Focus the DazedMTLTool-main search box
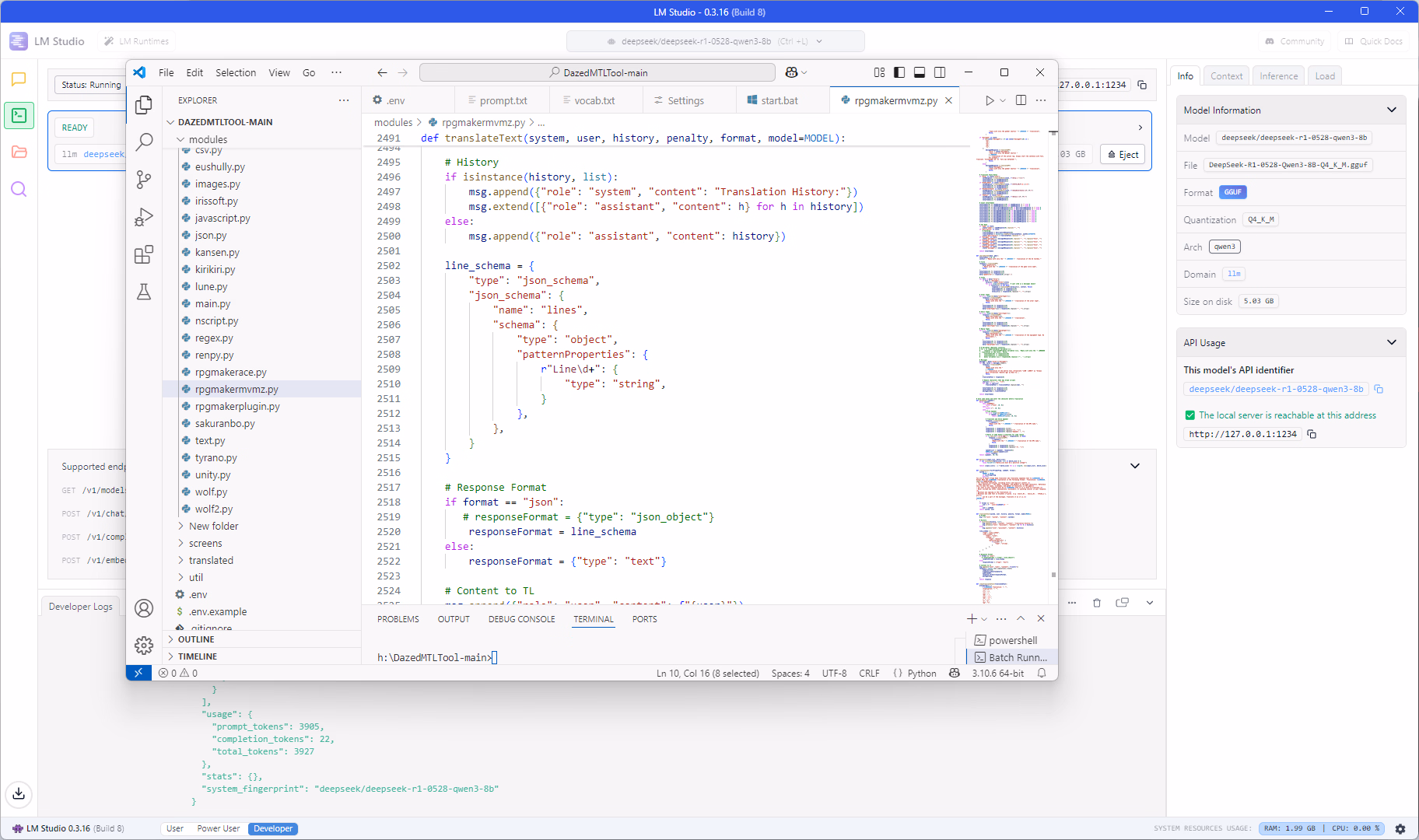1419x840 pixels. click(x=597, y=72)
